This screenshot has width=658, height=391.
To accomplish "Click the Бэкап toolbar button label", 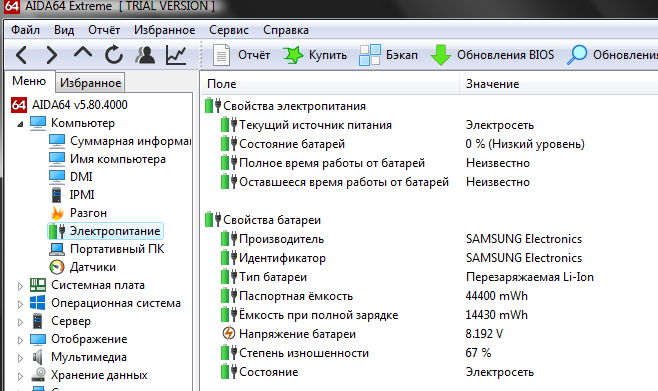I will point(402,55).
